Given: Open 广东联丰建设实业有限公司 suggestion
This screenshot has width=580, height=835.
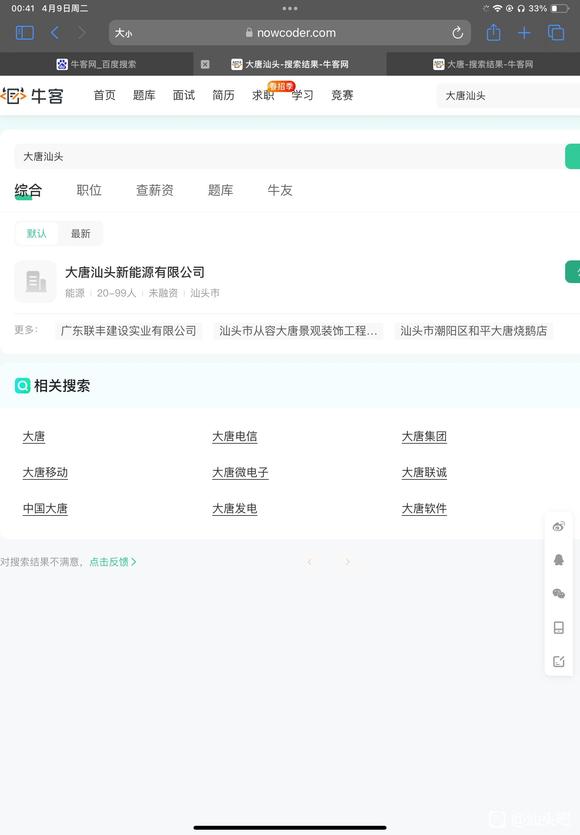Looking at the screenshot, I should tap(128, 331).
